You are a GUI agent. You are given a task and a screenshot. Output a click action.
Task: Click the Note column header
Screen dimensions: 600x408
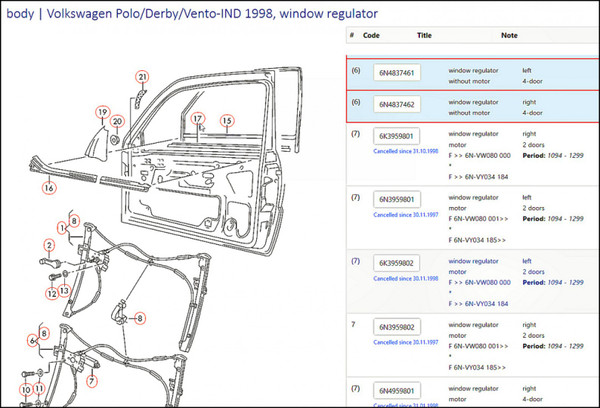510,35
